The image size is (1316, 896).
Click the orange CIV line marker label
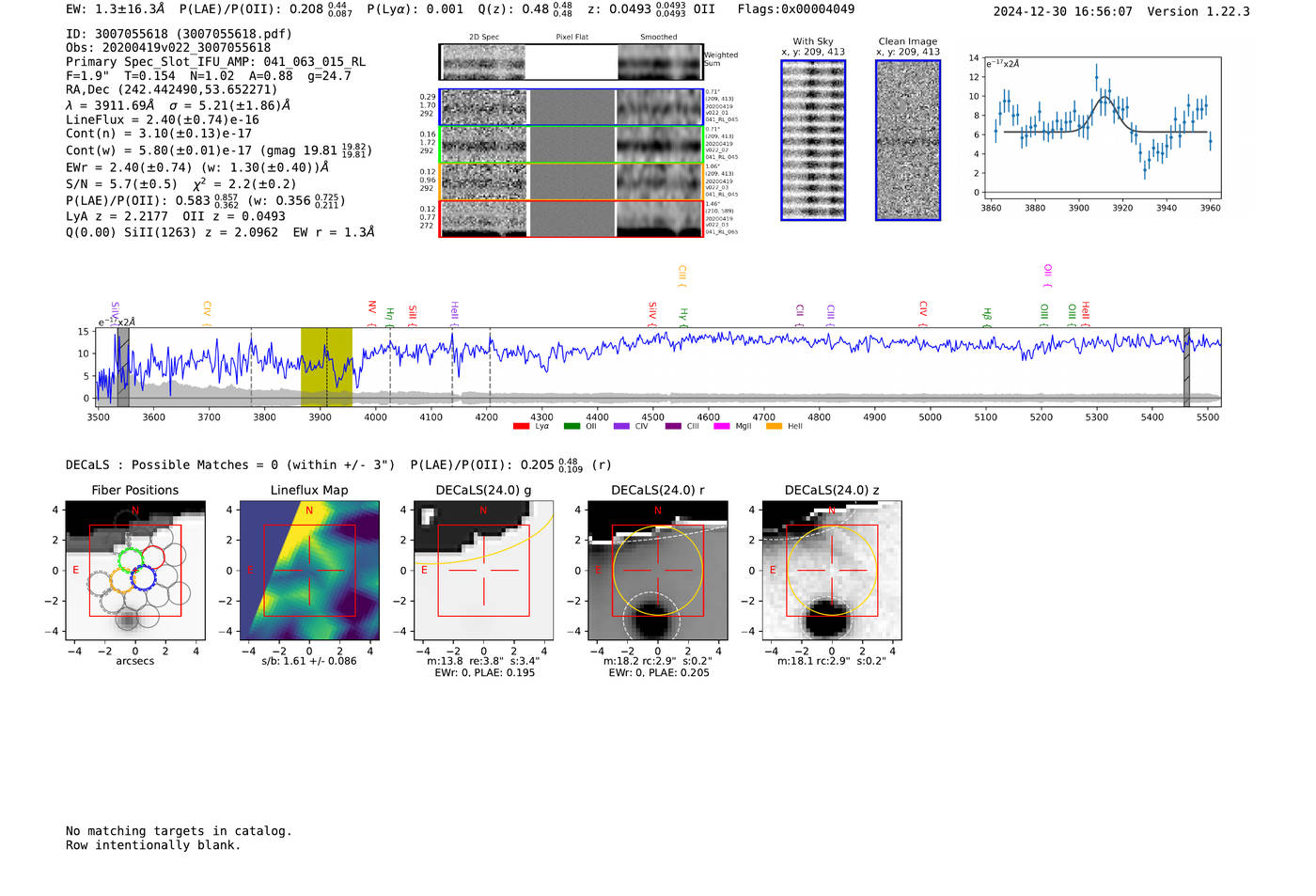(207, 314)
